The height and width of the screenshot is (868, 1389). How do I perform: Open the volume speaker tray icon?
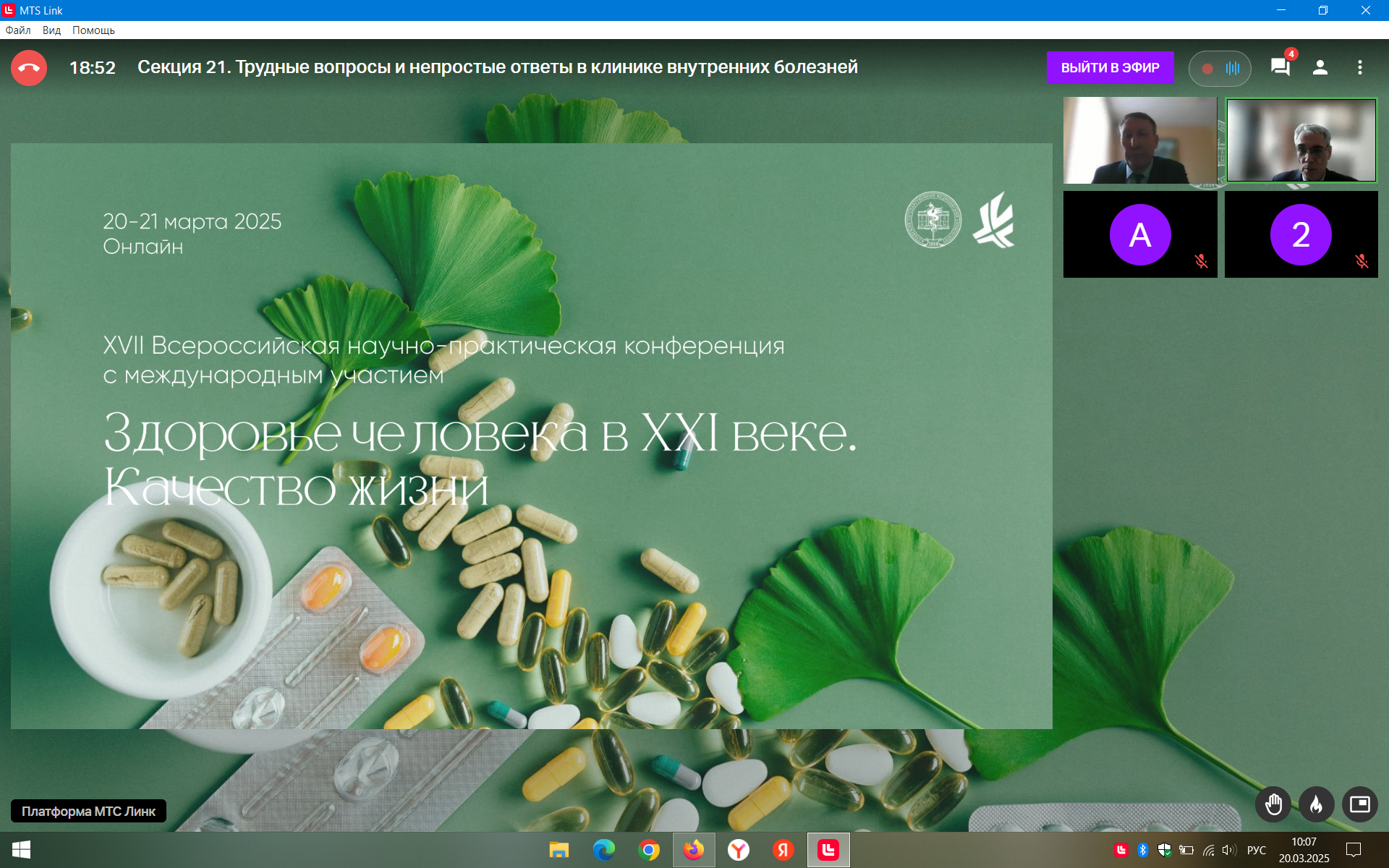(1229, 850)
